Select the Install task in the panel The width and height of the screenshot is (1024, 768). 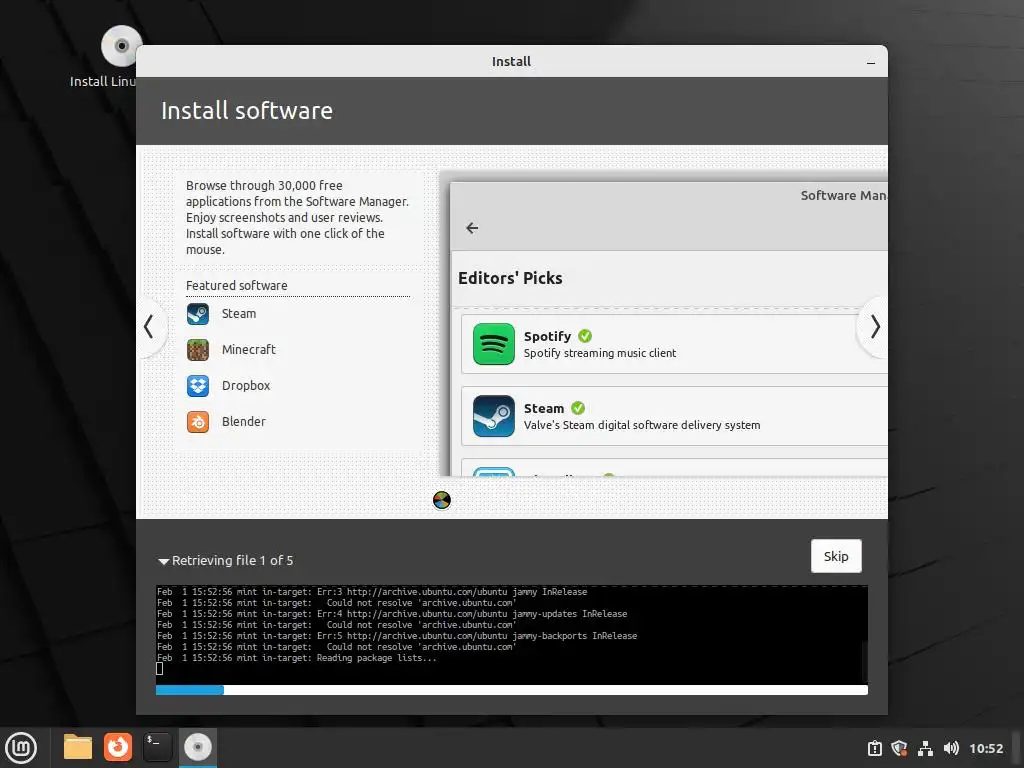coord(197,747)
